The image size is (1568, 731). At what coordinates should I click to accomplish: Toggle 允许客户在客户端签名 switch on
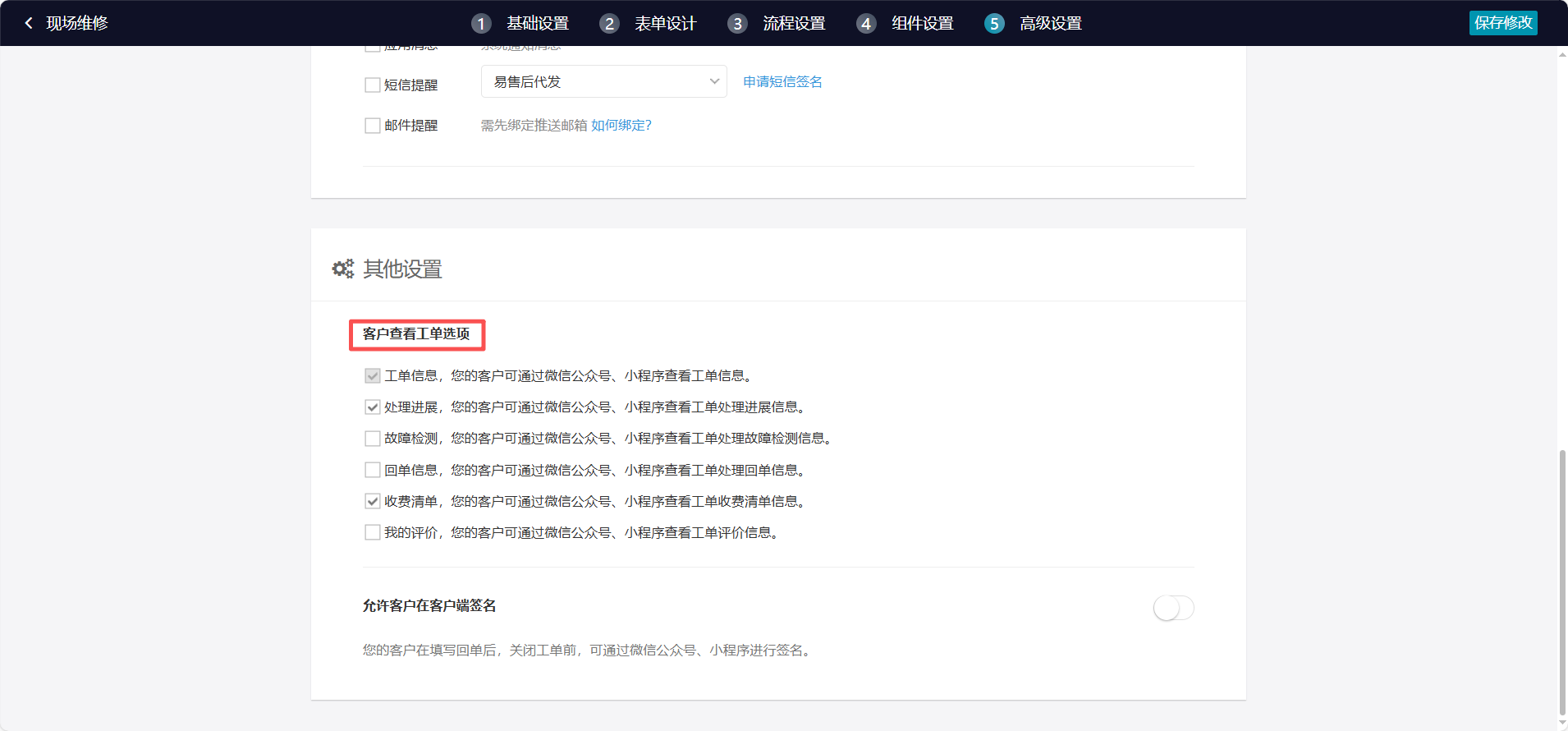coord(1173,608)
